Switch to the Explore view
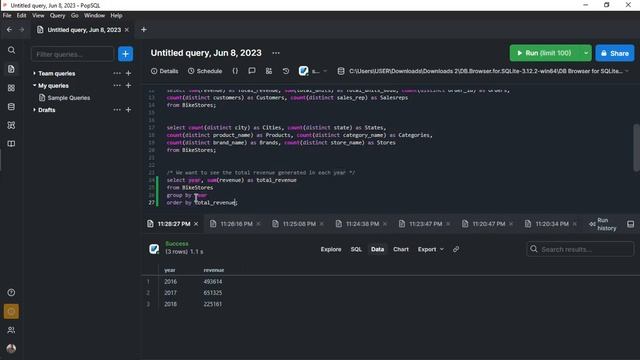The width and height of the screenshot is (640, 360). (331, 249)
